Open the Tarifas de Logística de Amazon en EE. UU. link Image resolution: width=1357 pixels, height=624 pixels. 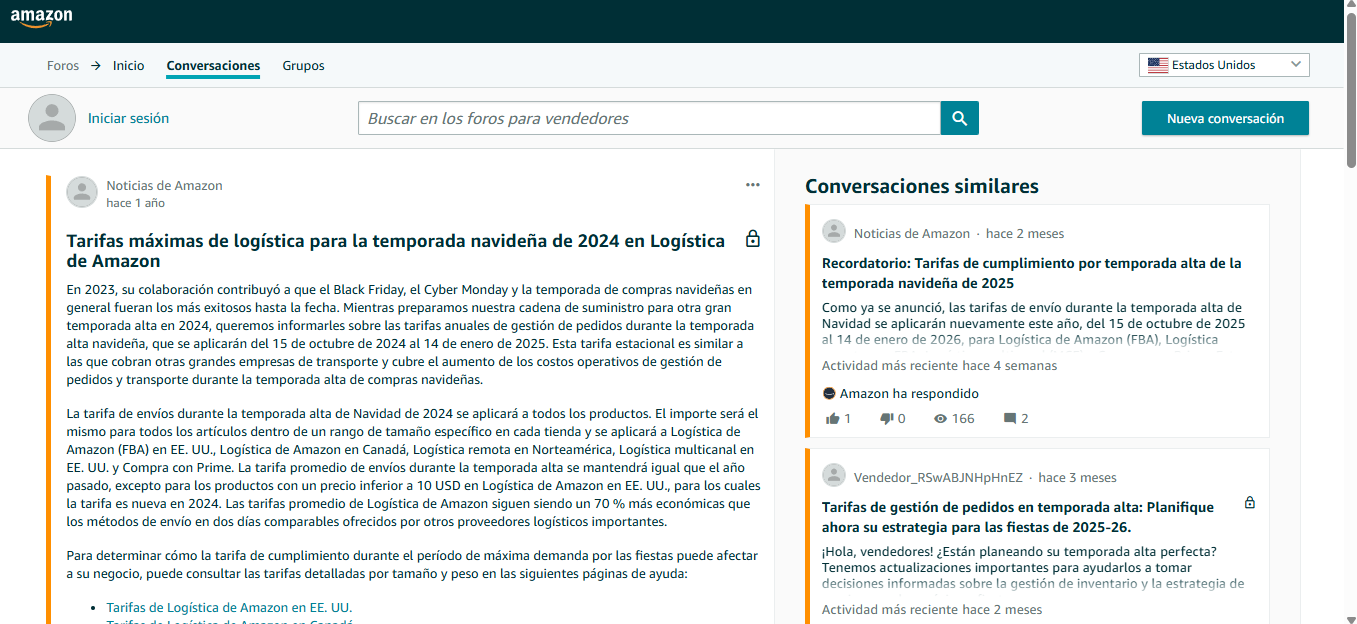point(229,607)
